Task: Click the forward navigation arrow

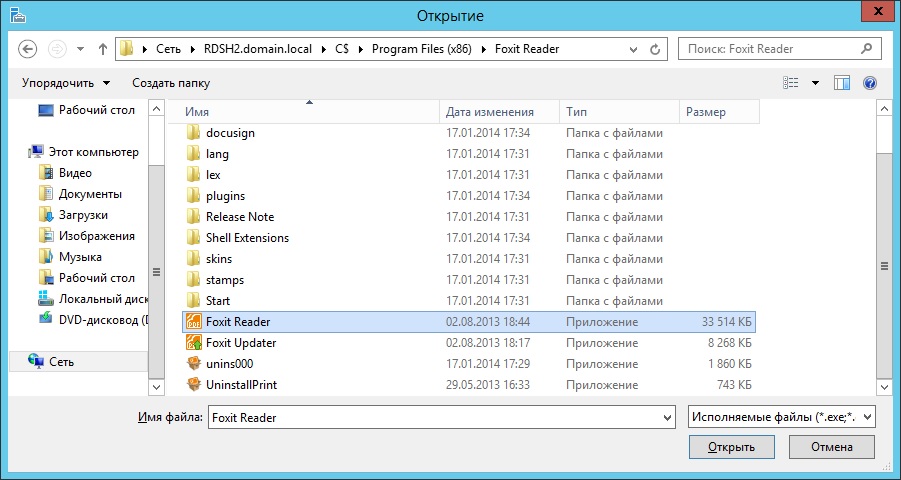Action: coord(57,49)
